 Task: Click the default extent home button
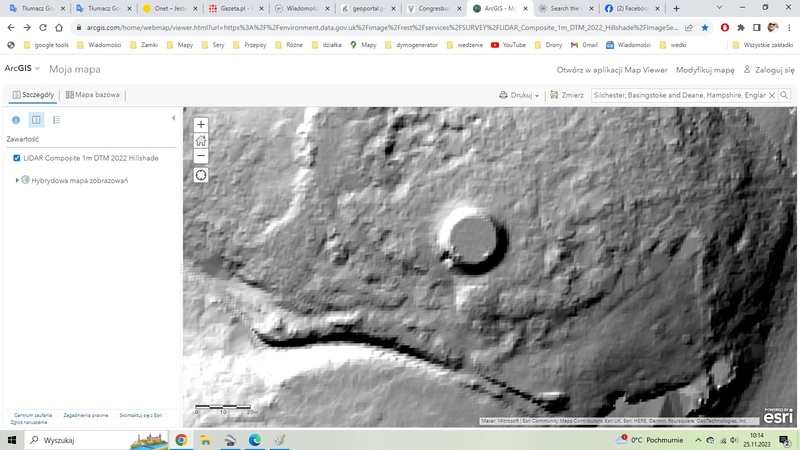pos(201,140)
